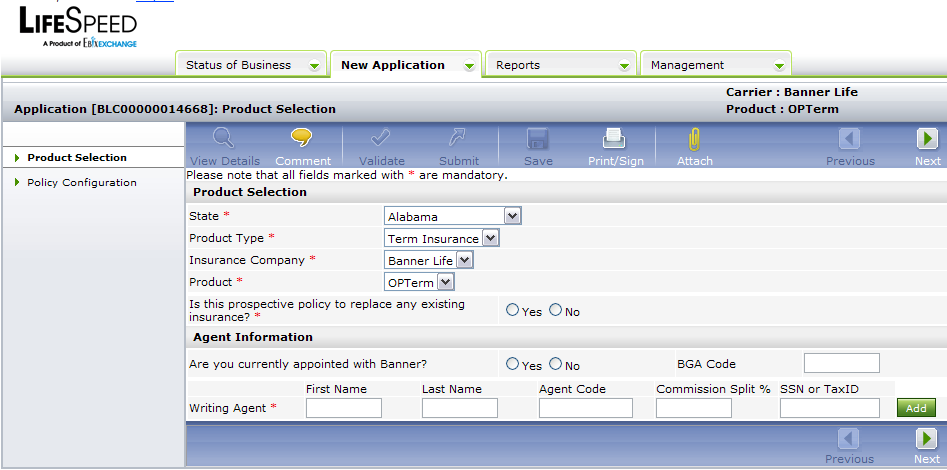Click the Validate checkmark icon
Screen dimensions: 947x470
[x=380, y=140]
